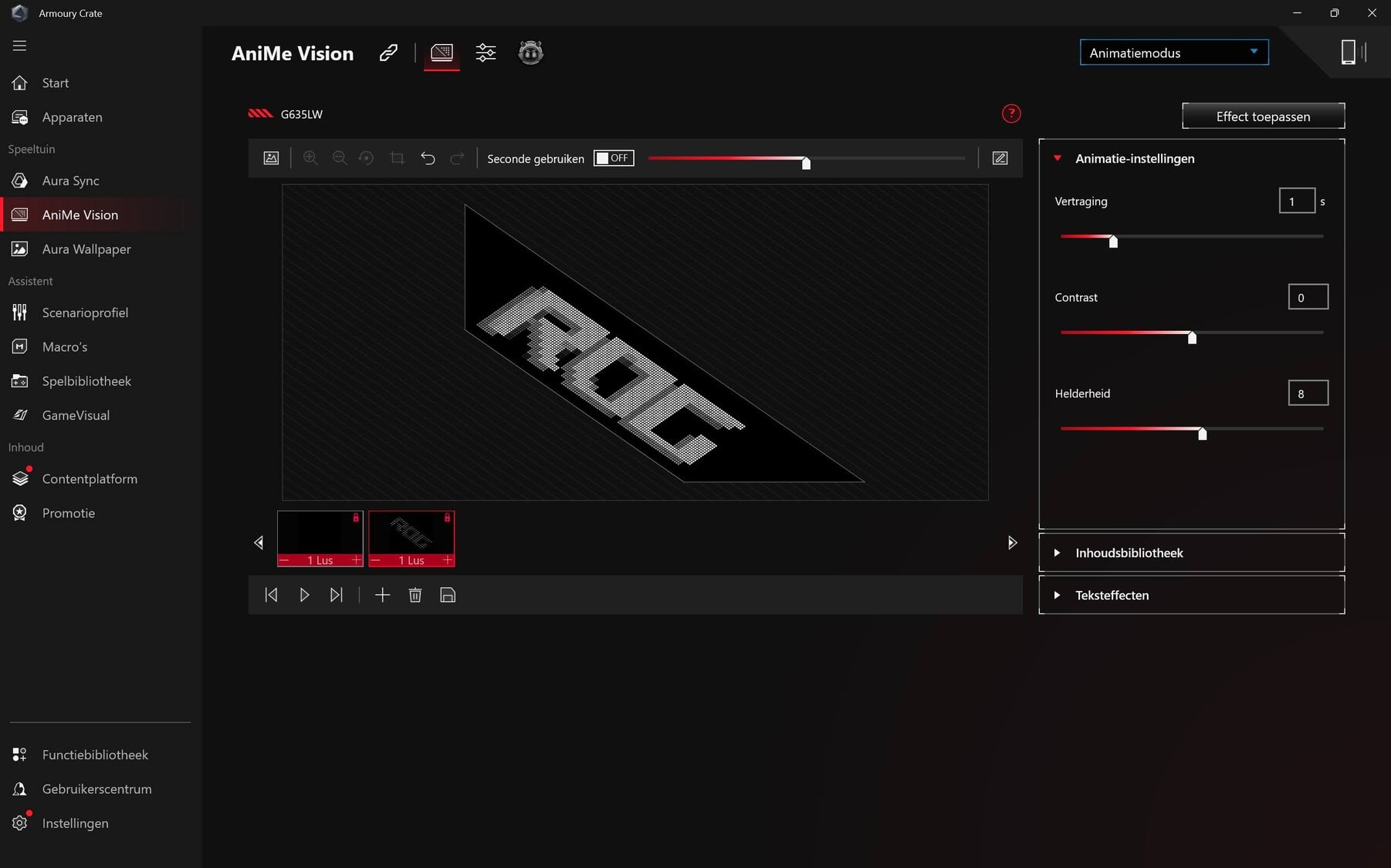Jump to the first frame
The image size is (1391, 868).
[271, 595]
